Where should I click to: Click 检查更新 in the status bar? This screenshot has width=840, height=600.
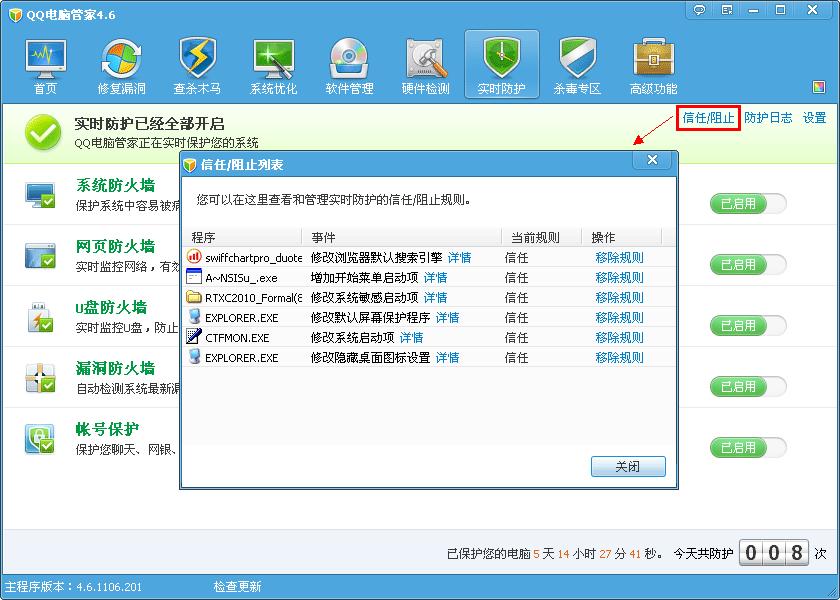point(237,587)
